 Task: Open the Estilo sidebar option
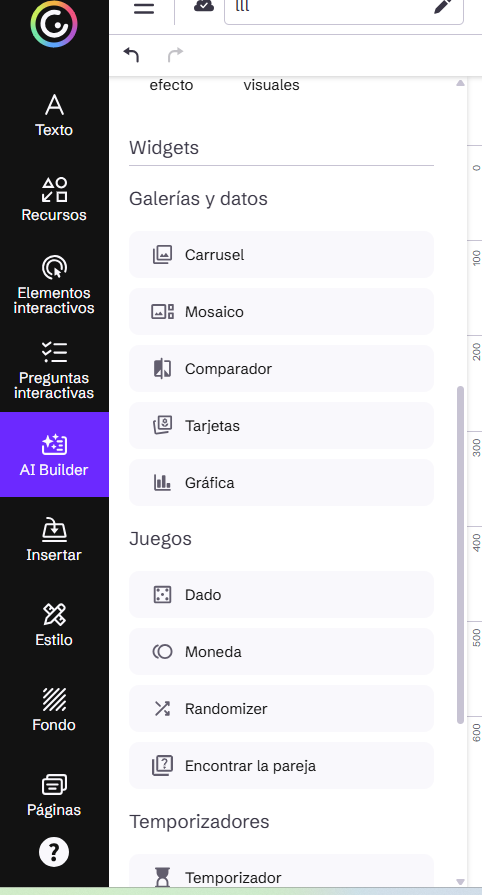[x=54, y=624]
